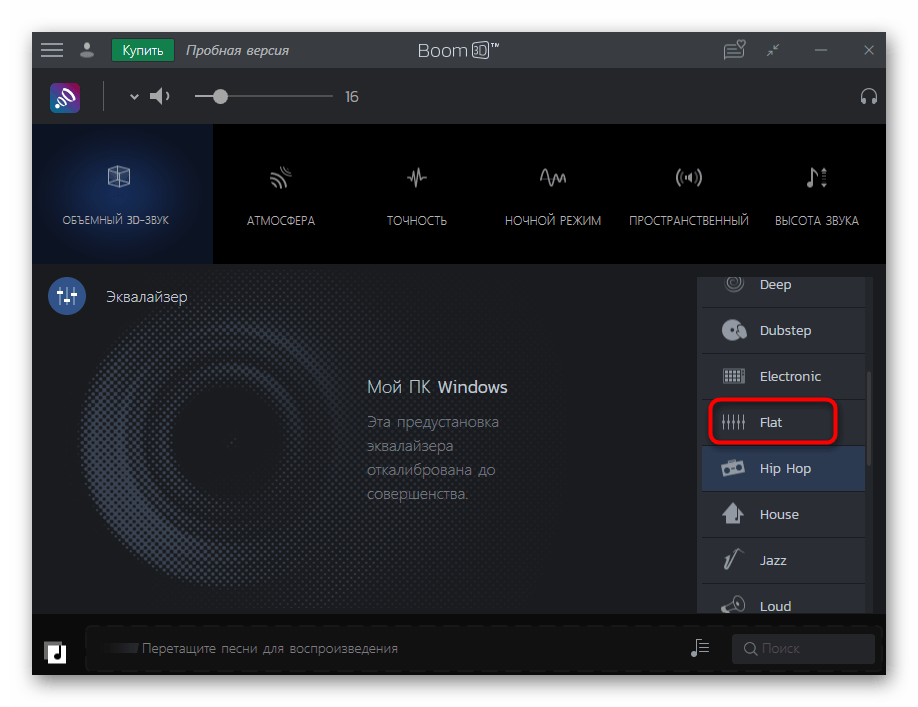Click the Dubstep vinyl disc icon
Viewport: 918px width, 707px height.
click(734, 331)
